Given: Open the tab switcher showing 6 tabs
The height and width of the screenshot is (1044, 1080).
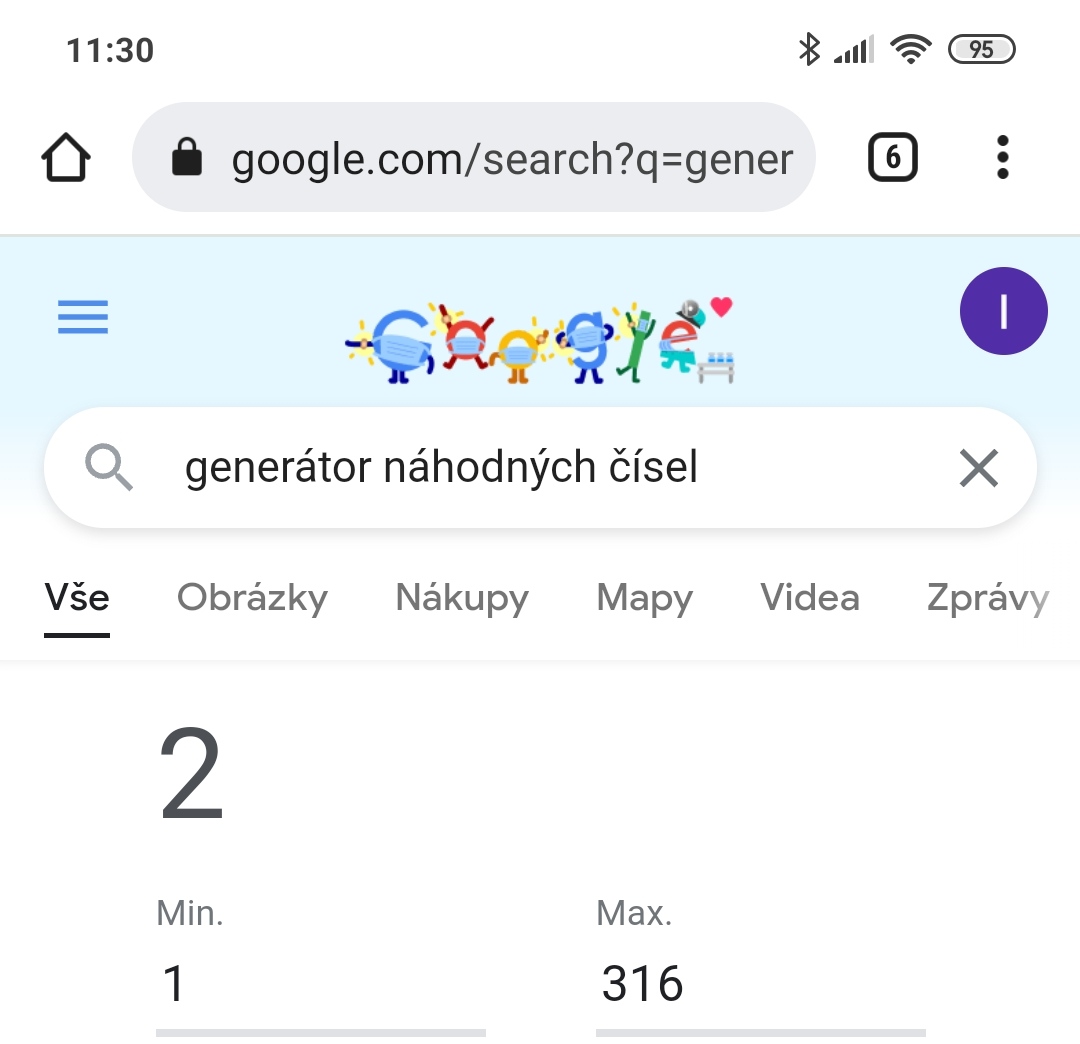Looking at the screenshot, I should click(x=892, y=158).
